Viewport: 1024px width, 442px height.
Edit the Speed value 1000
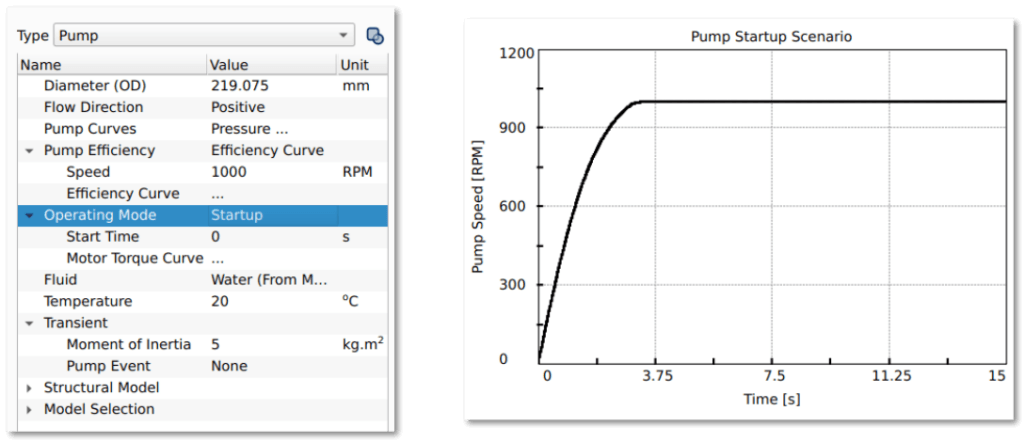(229, 172)
